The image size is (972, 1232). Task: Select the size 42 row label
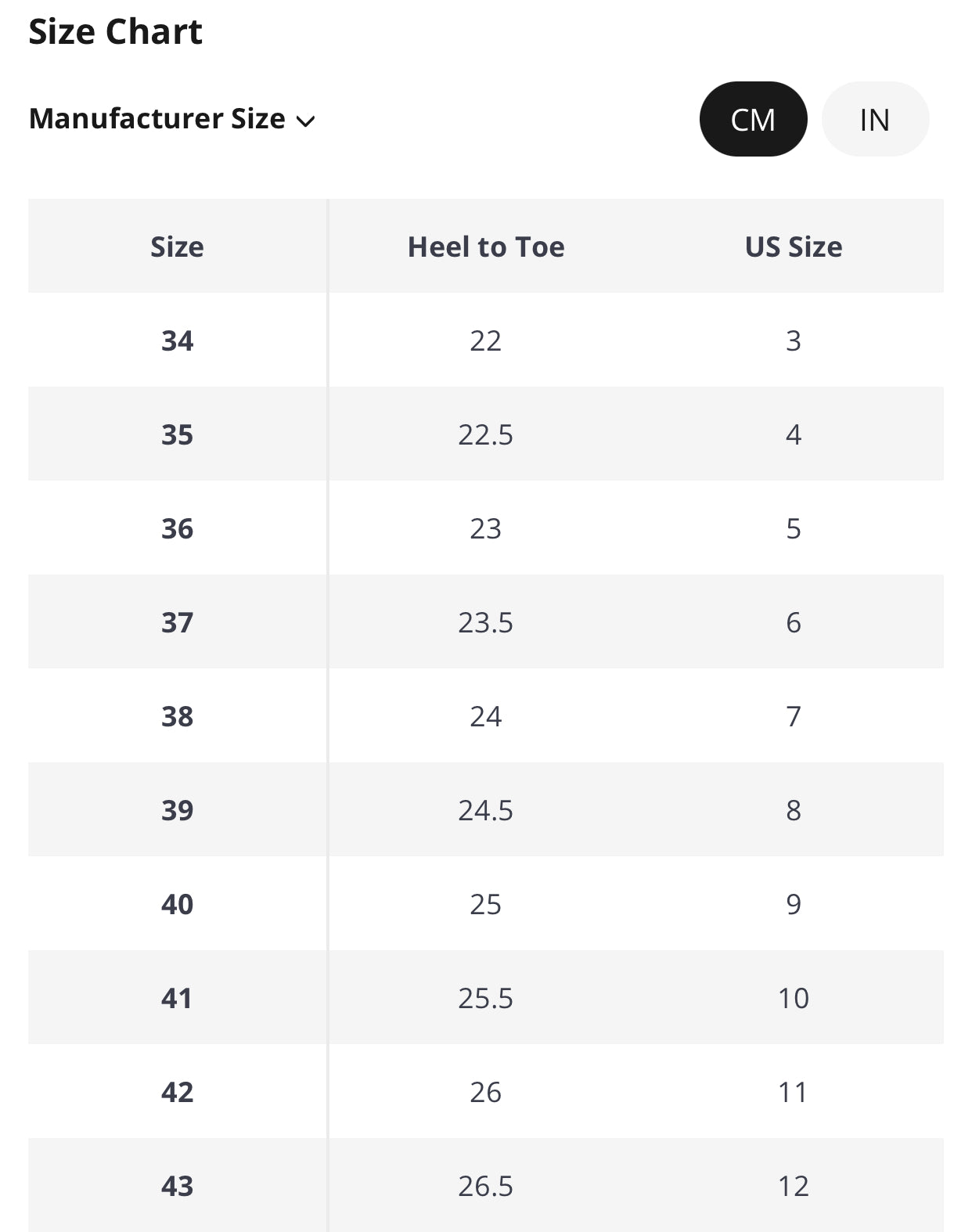[x=177, y=1092]
